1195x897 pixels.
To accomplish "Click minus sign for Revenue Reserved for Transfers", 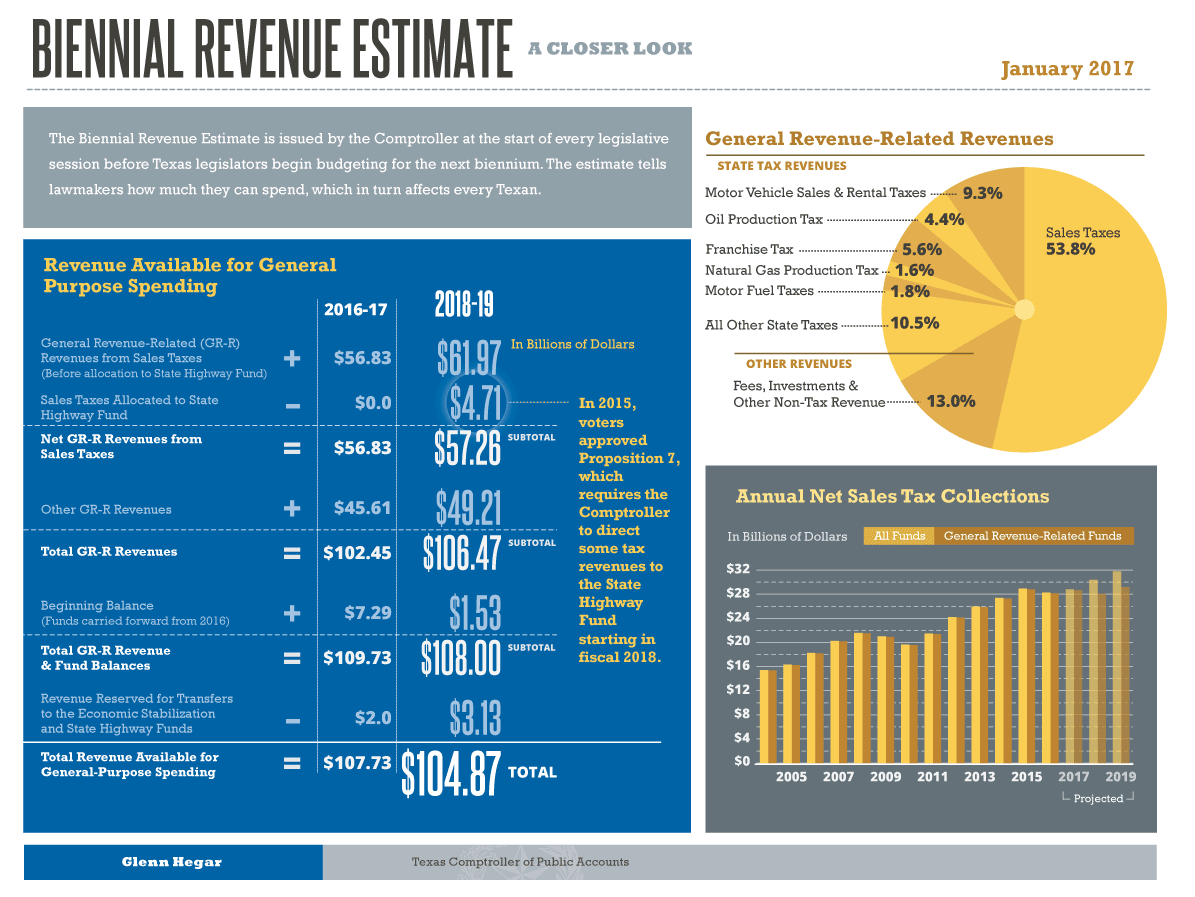I will (292, 719).
